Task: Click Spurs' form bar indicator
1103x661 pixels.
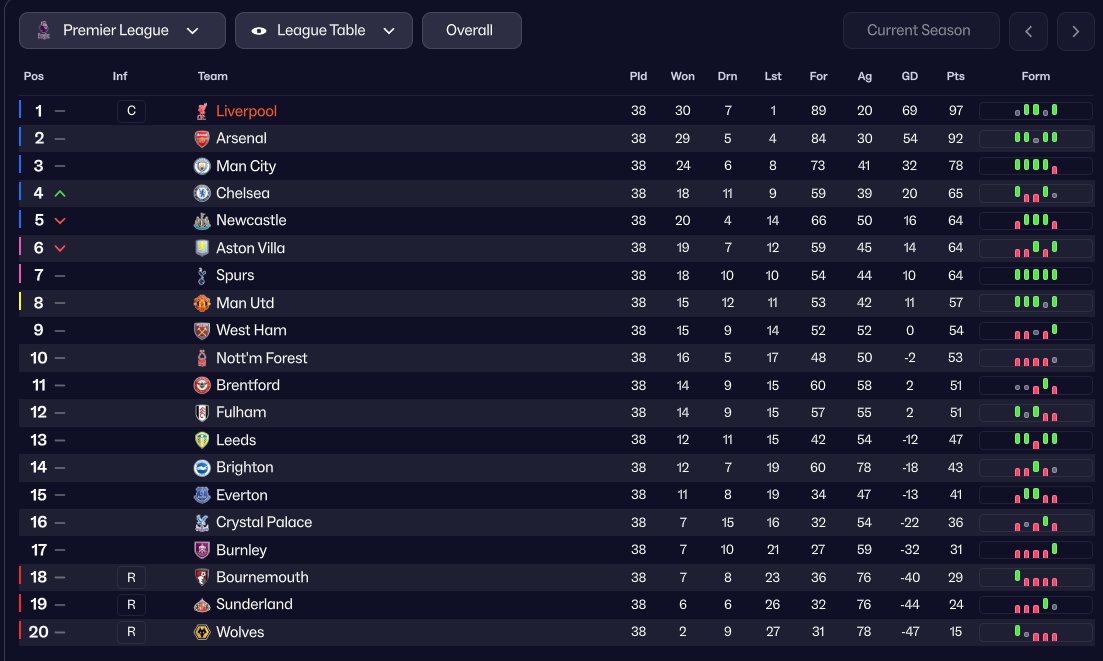Action: point(1035,275)
